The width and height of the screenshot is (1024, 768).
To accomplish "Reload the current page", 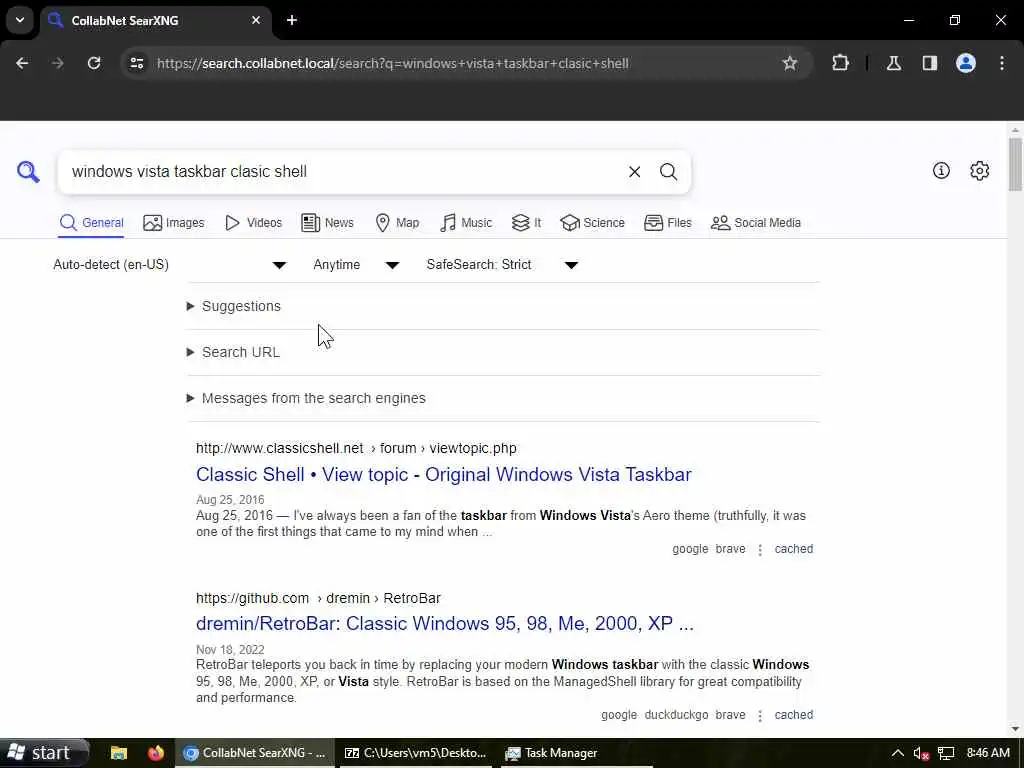I will coord(94,63).
